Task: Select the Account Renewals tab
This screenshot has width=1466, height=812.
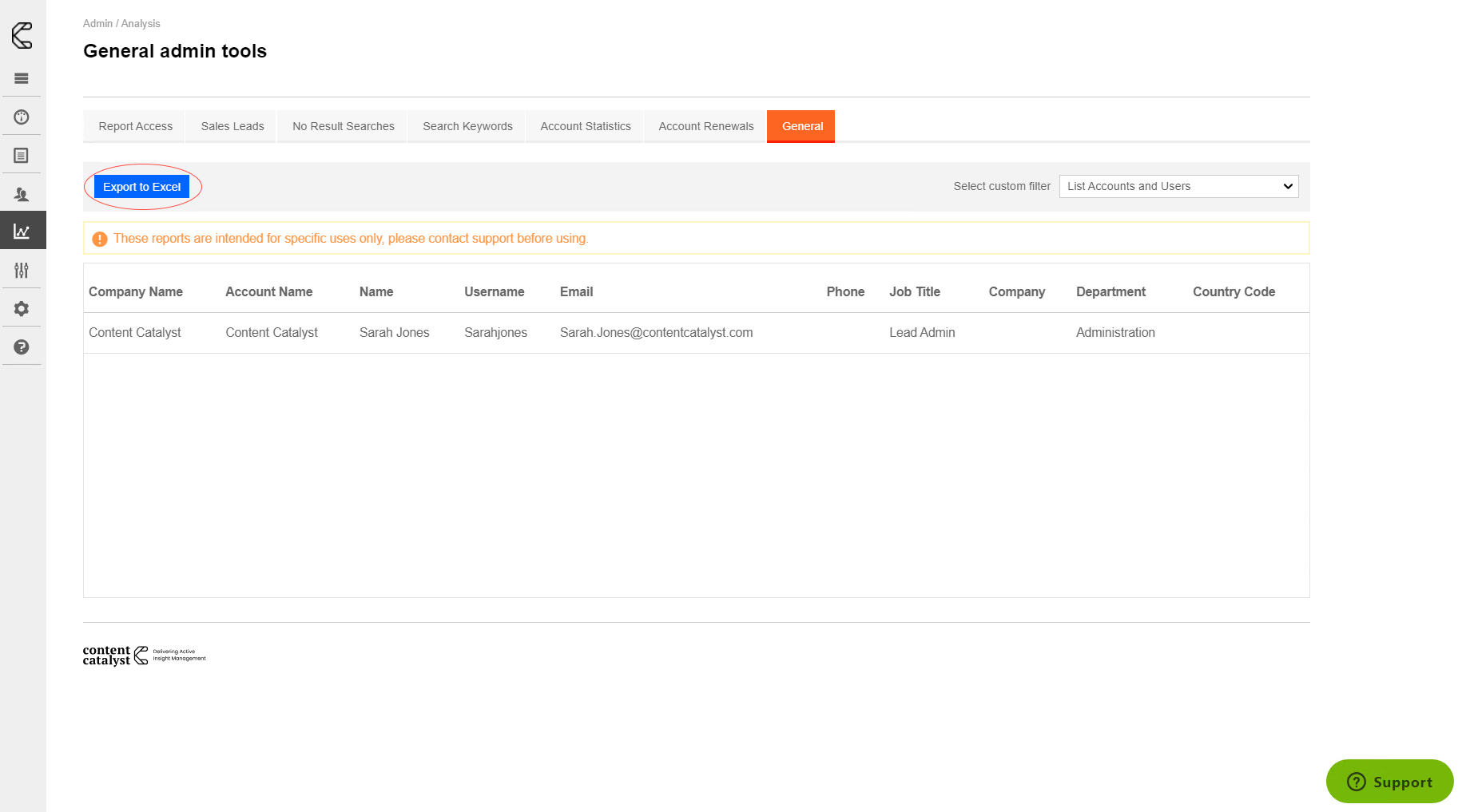Action: (705, 126)
